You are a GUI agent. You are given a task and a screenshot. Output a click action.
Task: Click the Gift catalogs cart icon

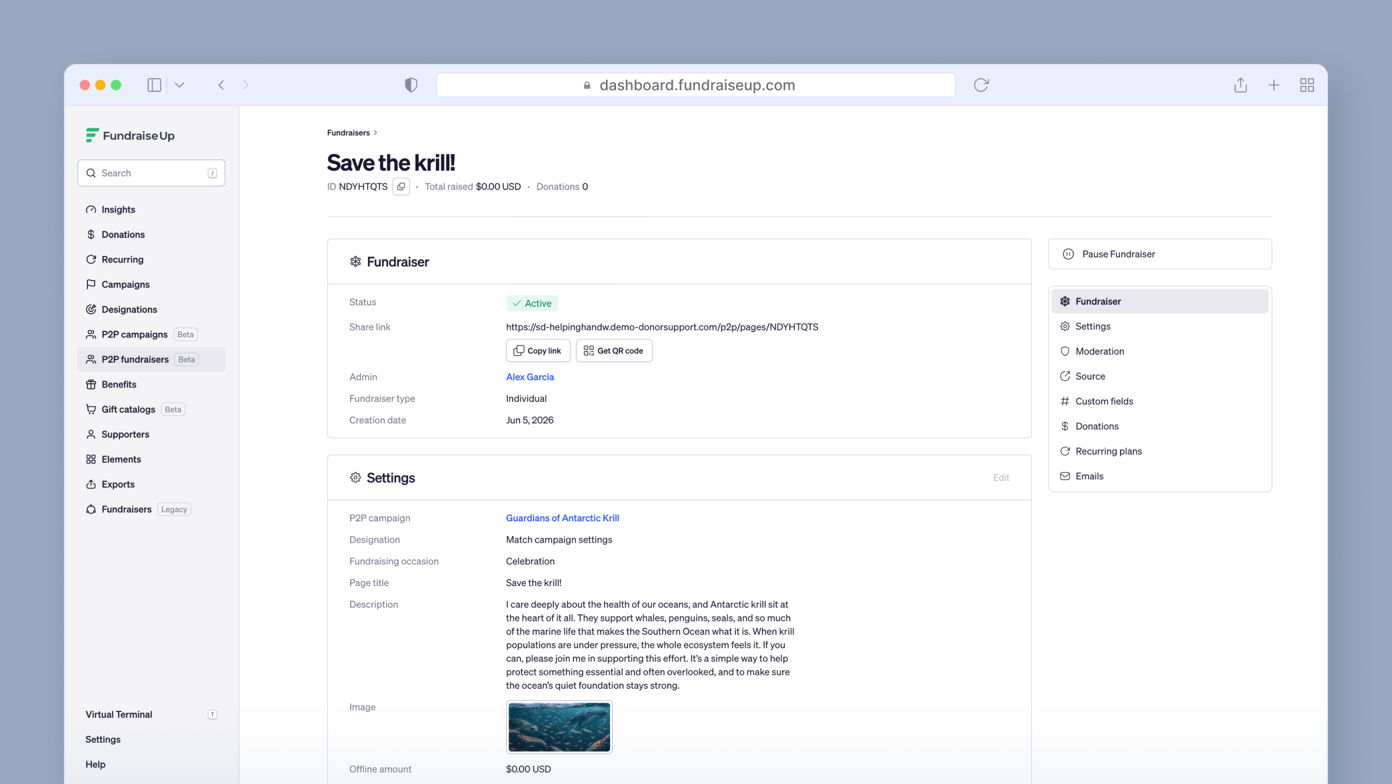[x=91, y=409]
